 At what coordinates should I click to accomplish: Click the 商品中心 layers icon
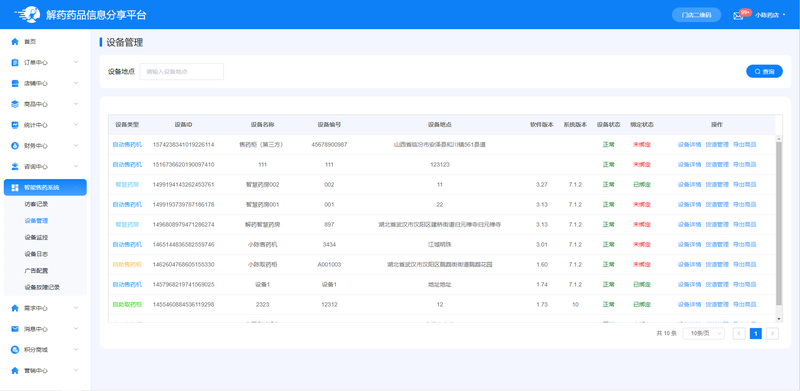click(15, 104)
